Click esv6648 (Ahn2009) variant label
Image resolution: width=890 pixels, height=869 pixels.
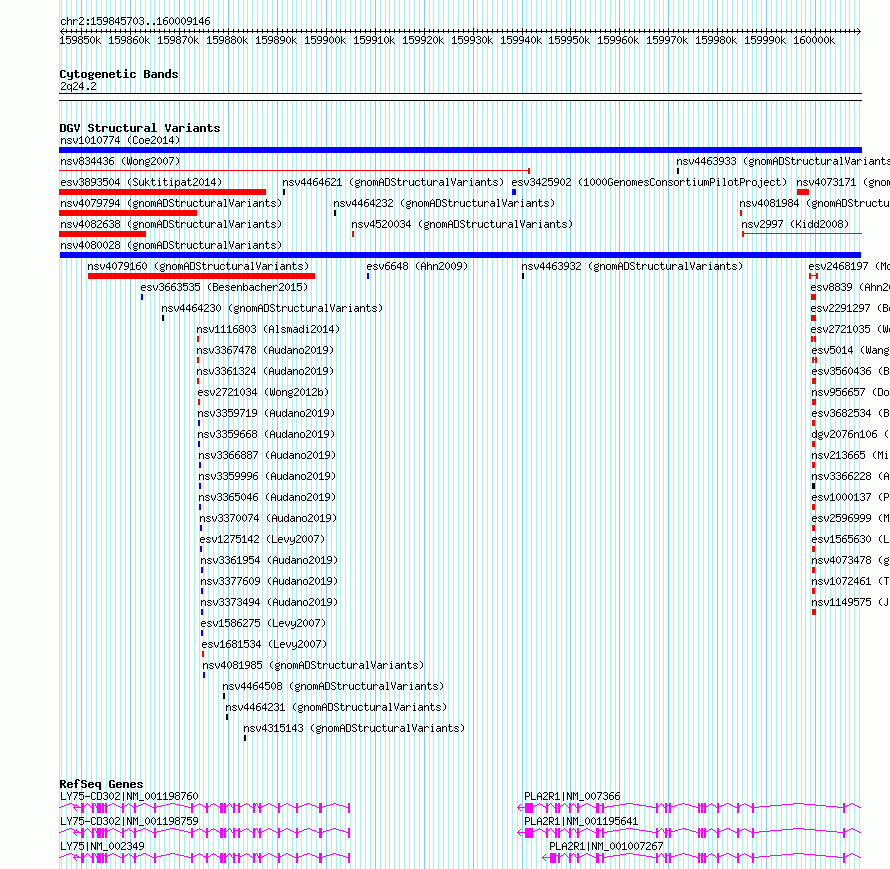click(x=417, y=266)
